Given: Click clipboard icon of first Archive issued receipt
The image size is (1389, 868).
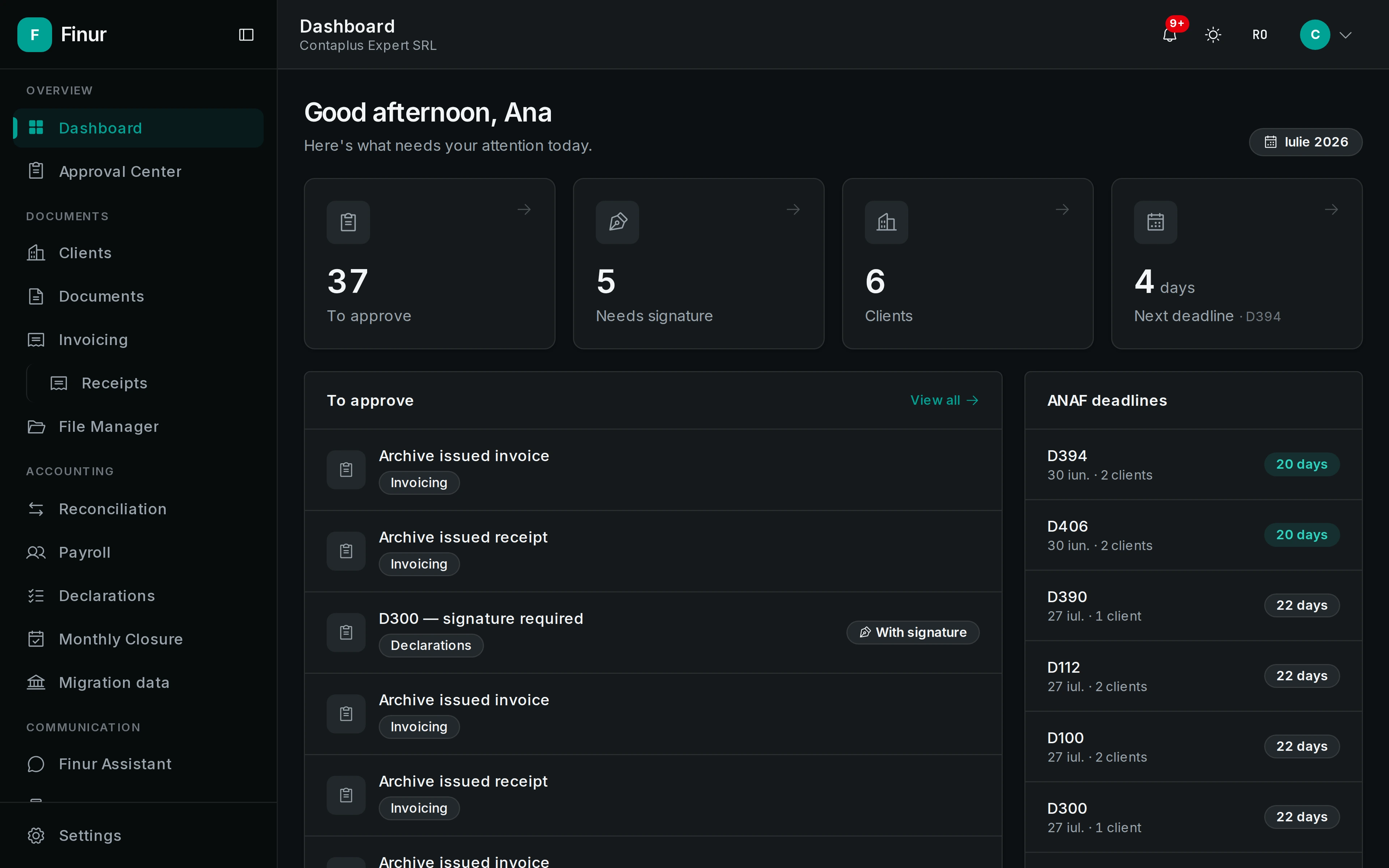Looking at the screenshot, I should (x=346, y=551).
